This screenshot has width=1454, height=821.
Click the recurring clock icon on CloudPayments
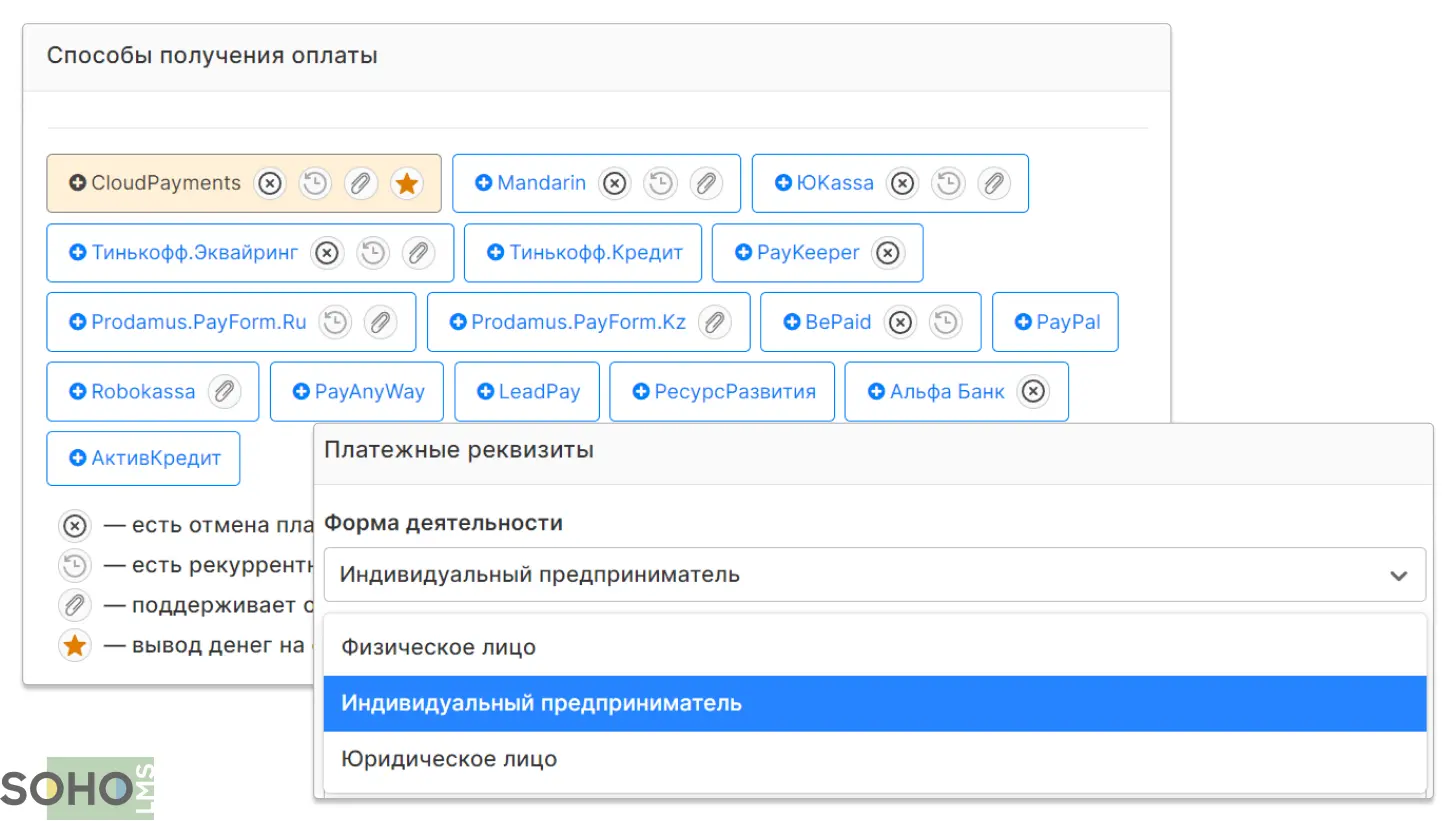315,183
